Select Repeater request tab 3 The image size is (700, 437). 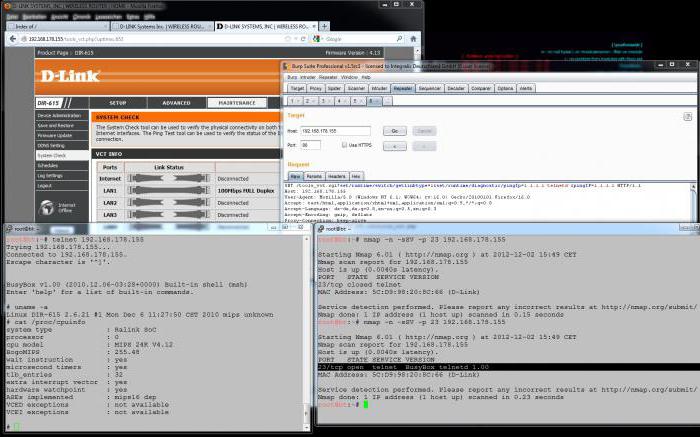click(x=325, y=101)
